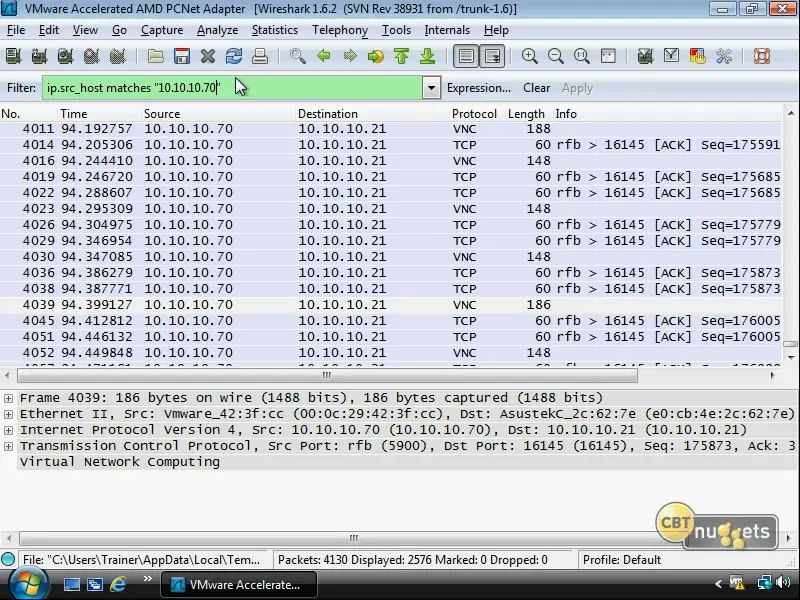The width and height of the screenshot is (800, 600).
Task: Open the Edit menu
Action: [x=48, y=30]
